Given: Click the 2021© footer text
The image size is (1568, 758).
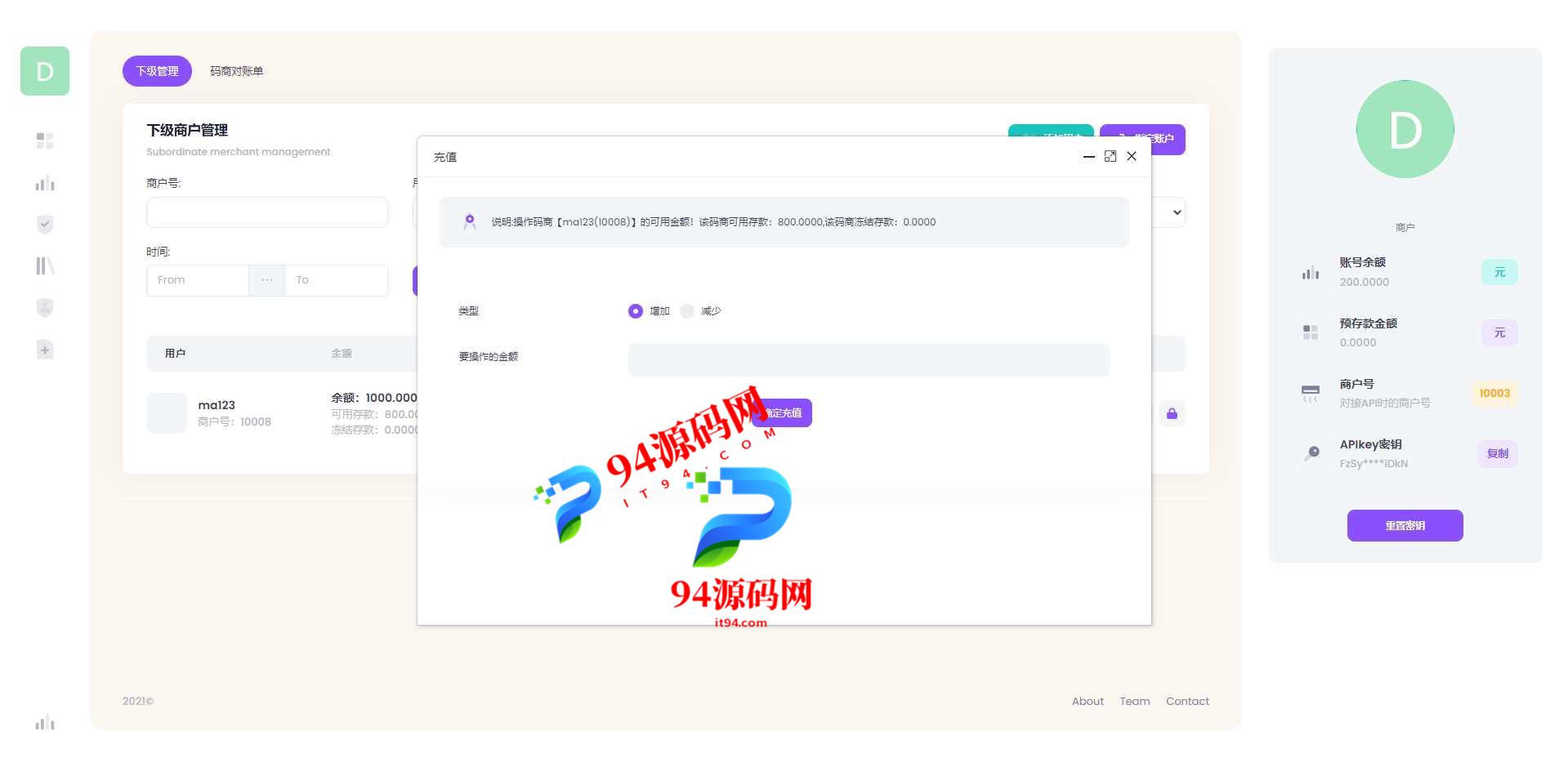Looking at the screenshot, I should 138,701.
